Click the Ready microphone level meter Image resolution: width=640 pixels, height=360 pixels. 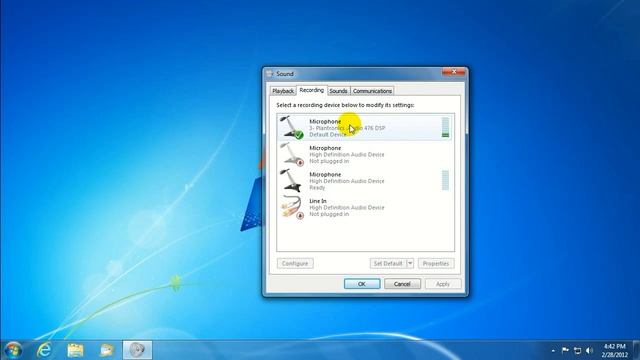point(445,180)
